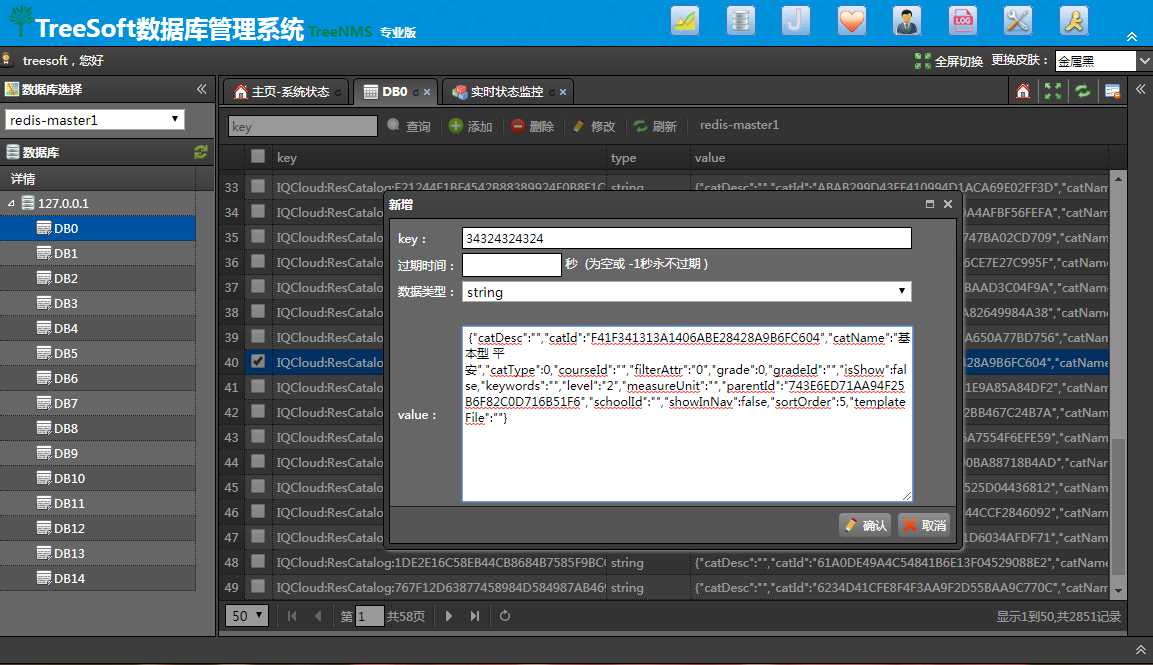Screen dimensions: 1153x665
Task: Click the window layout icon in tab toolbar
Action: pyautogui.click(x=1113, y=91)
